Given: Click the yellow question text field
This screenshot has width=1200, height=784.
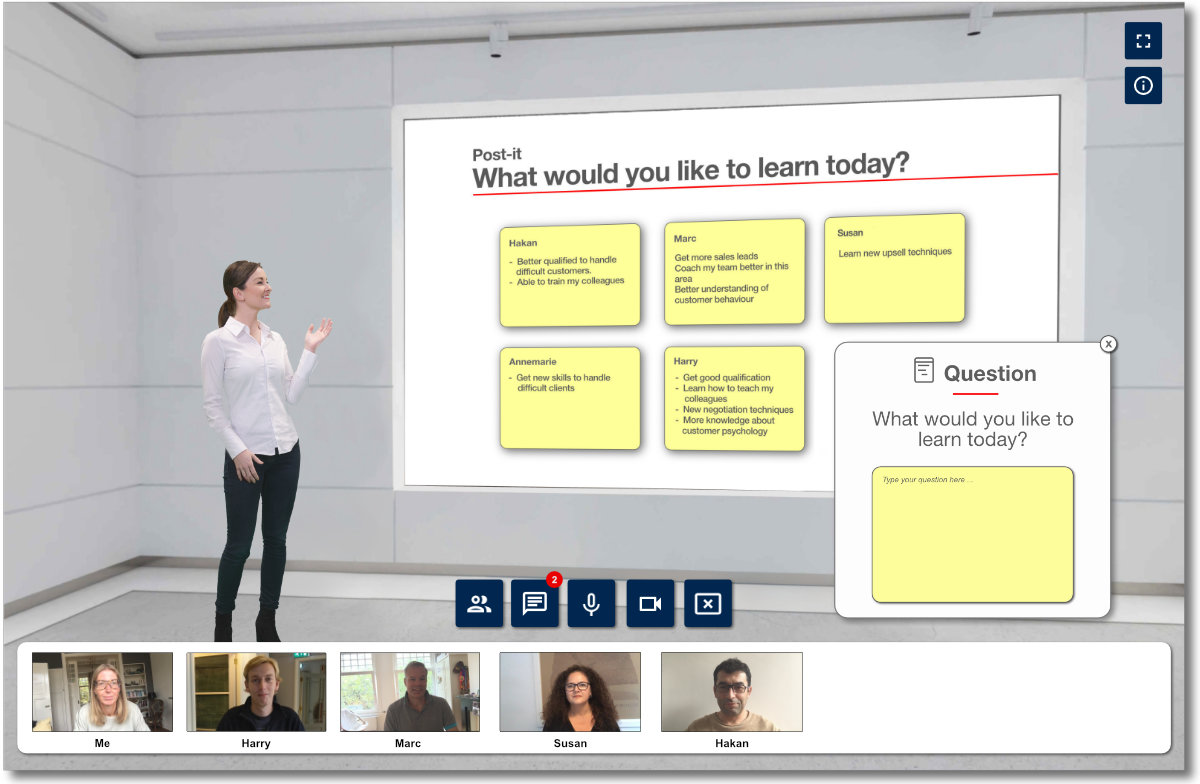Looking at the screenshot, I should click(972, 535).
